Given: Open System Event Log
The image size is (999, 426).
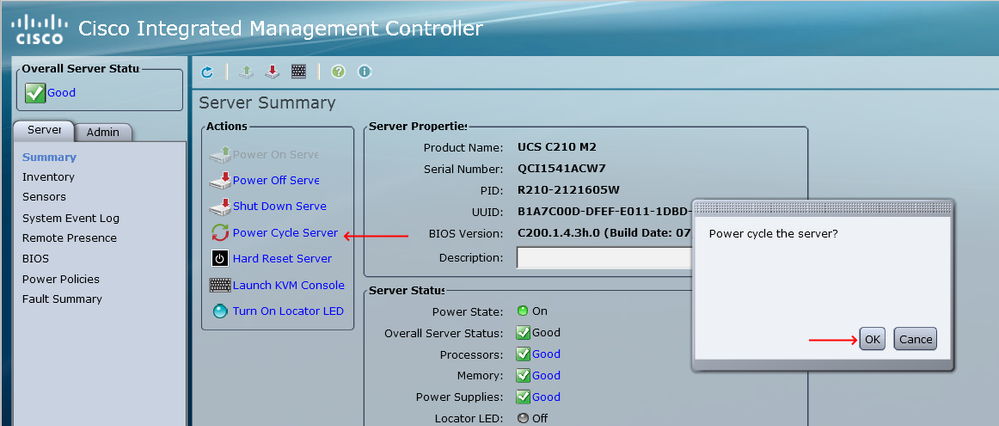Looking at the screenshot, I should (x=71, y=218).
